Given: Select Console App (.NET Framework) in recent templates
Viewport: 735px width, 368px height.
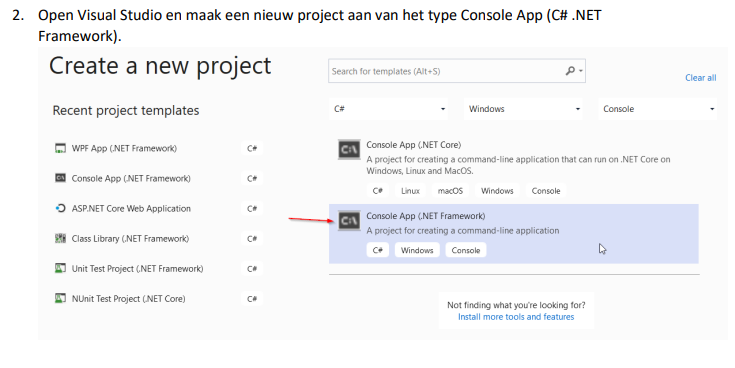Looking at the screenshot, I should [x=131, y=179].
